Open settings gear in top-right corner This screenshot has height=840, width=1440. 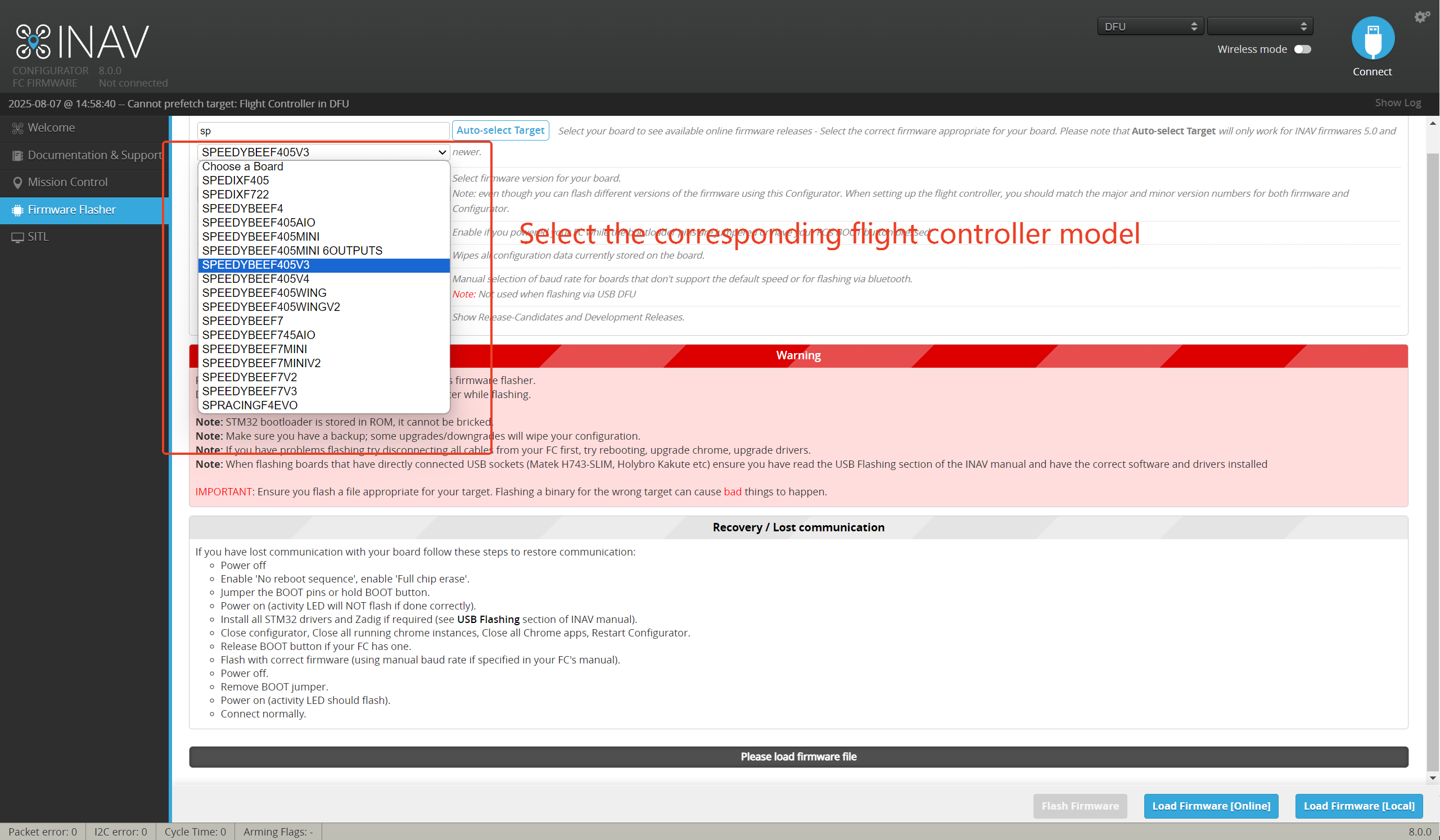pyautogui.click(x=1421, y=16)
